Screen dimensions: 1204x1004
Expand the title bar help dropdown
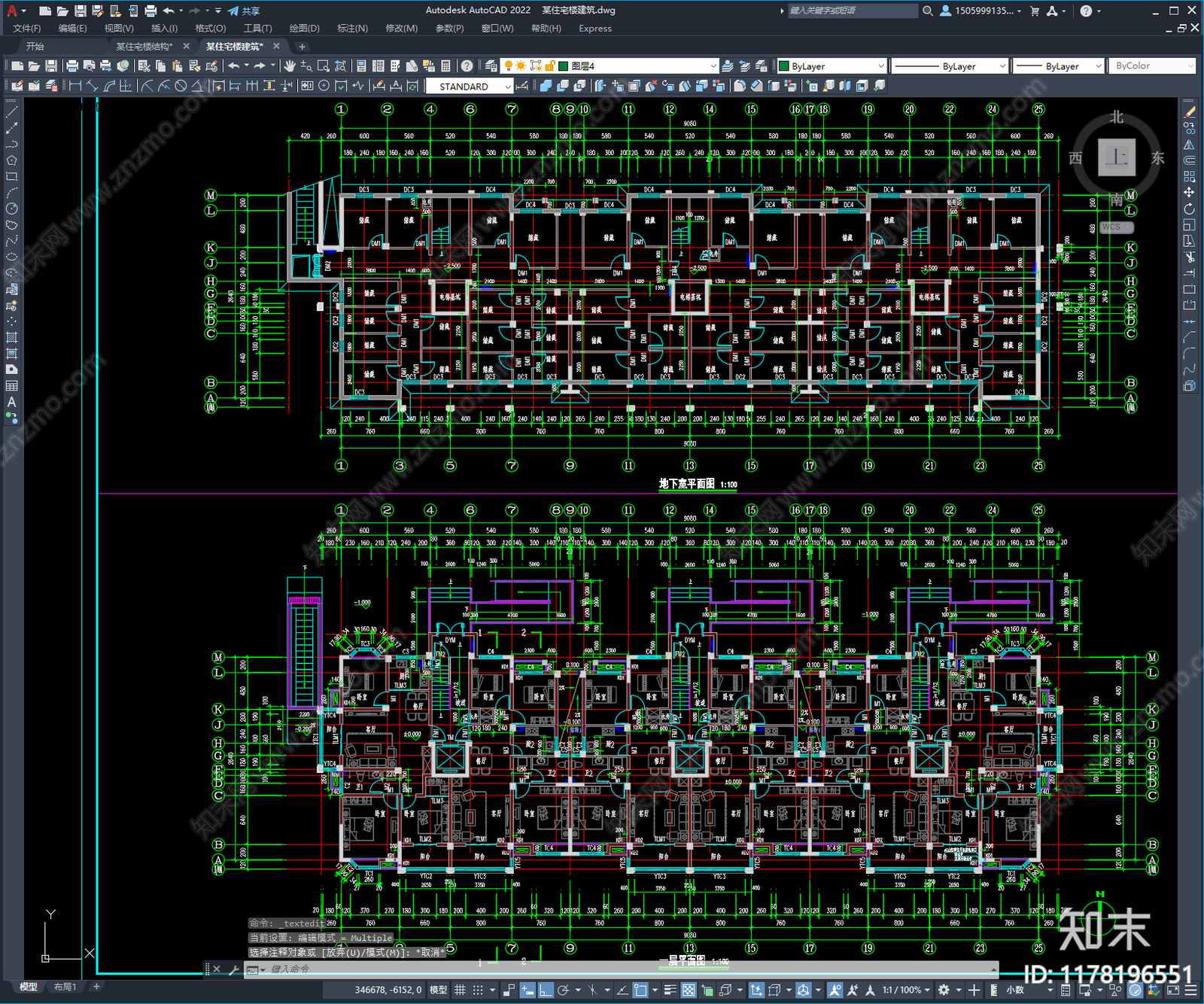click(x=1099, y=11)
